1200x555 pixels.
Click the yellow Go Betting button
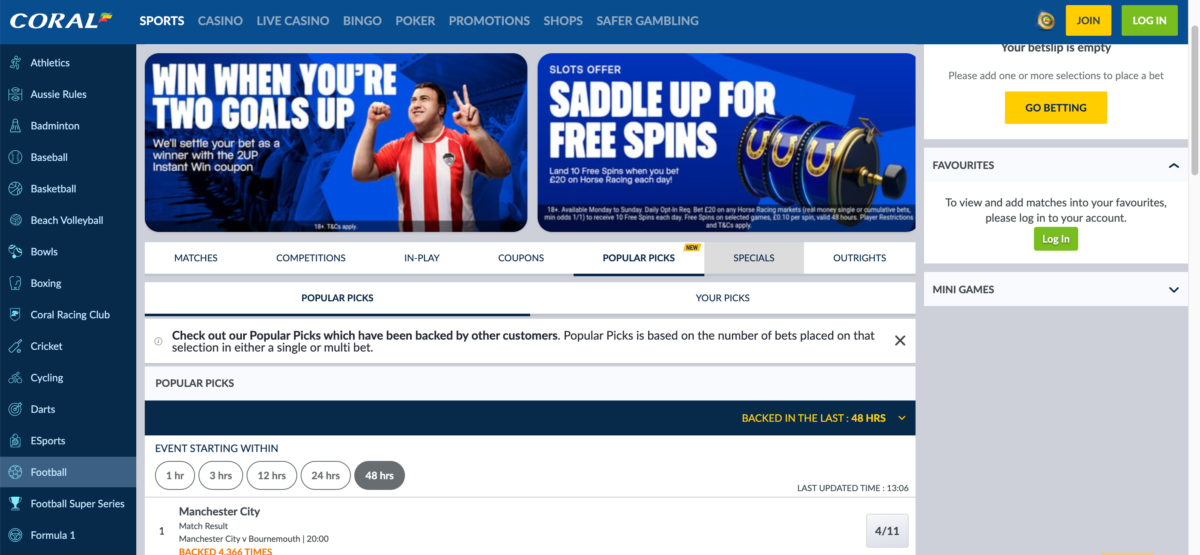1056,108
